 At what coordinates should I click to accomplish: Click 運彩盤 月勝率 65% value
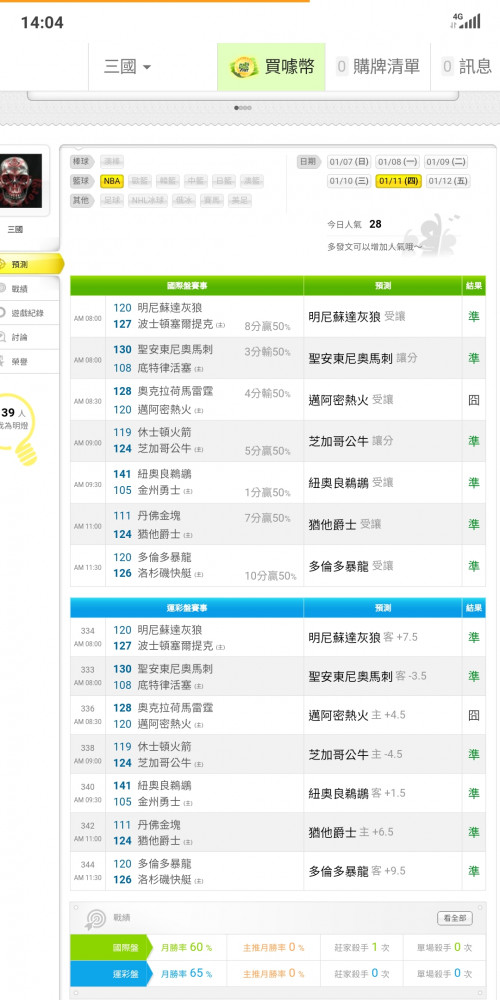(186, 974)
